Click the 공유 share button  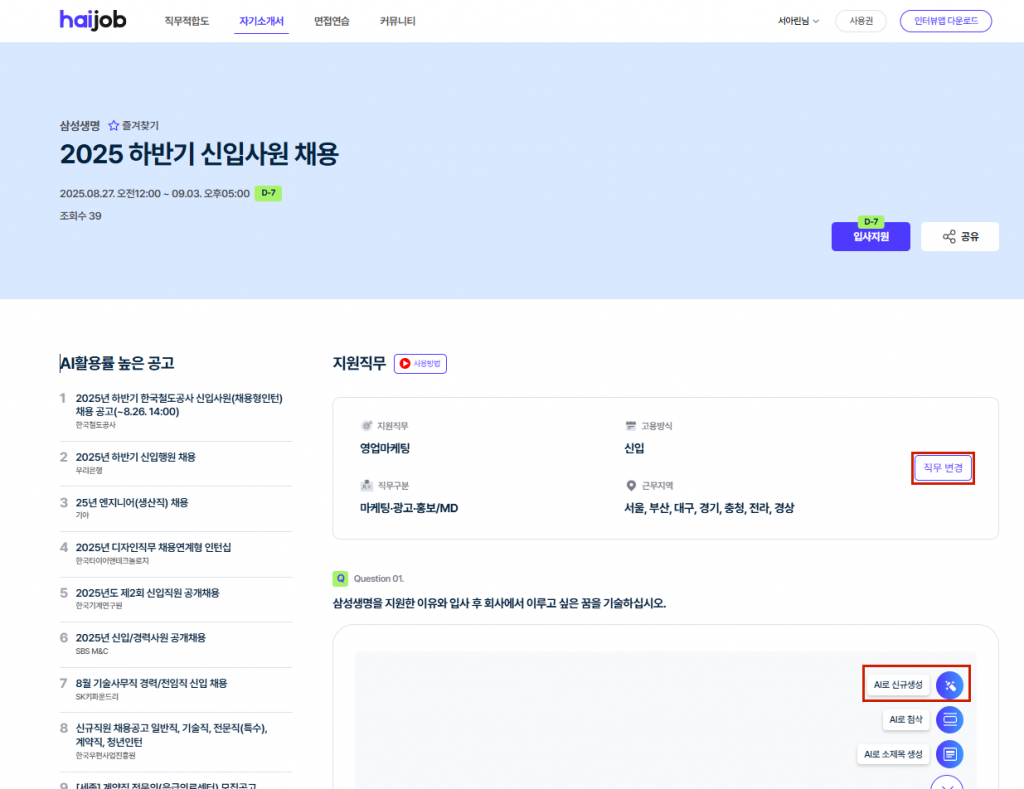point(960,236)
